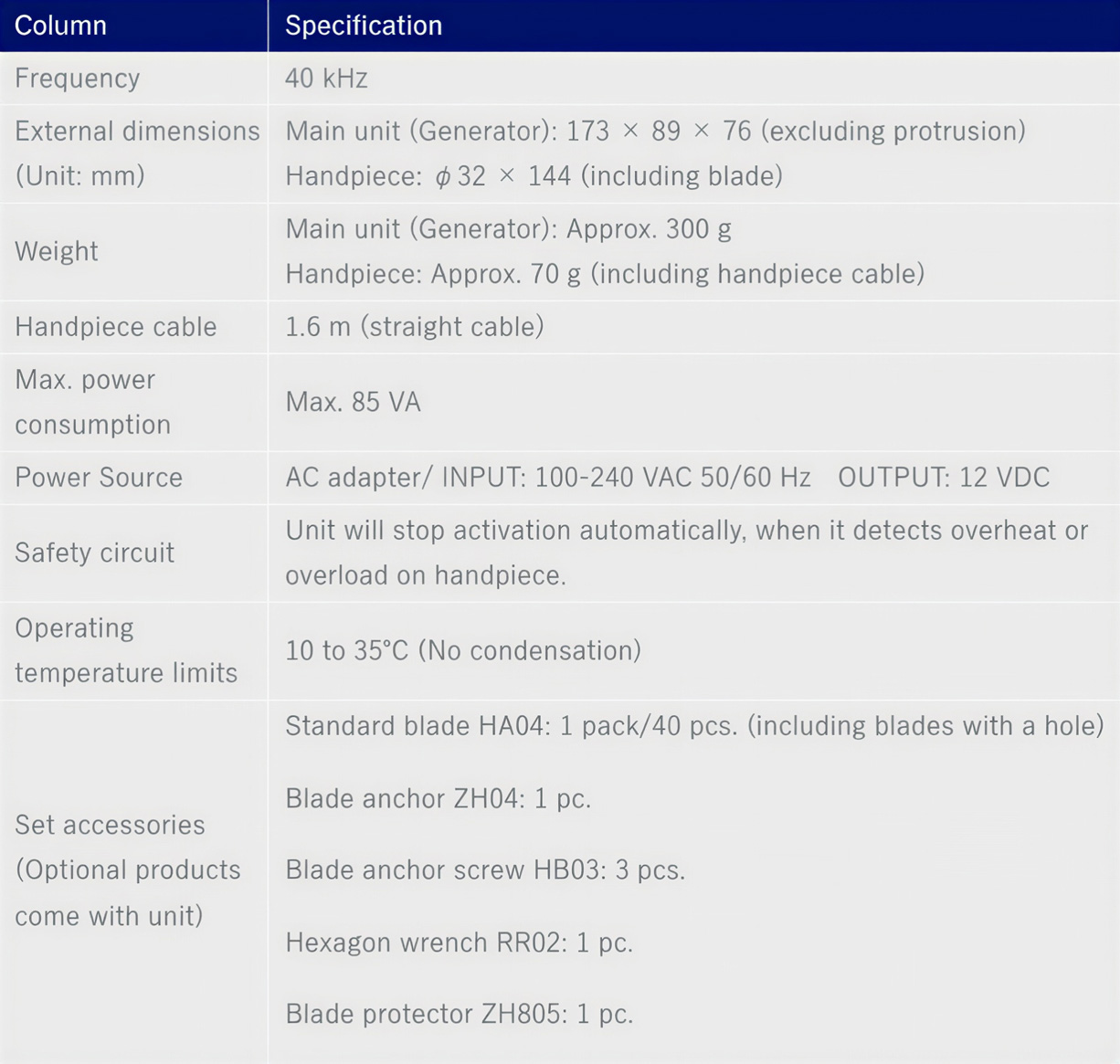The image size is (1120, 1064).
Task: Click the Main unit Approx. 300 g line
Action: (x=508, y=229)
